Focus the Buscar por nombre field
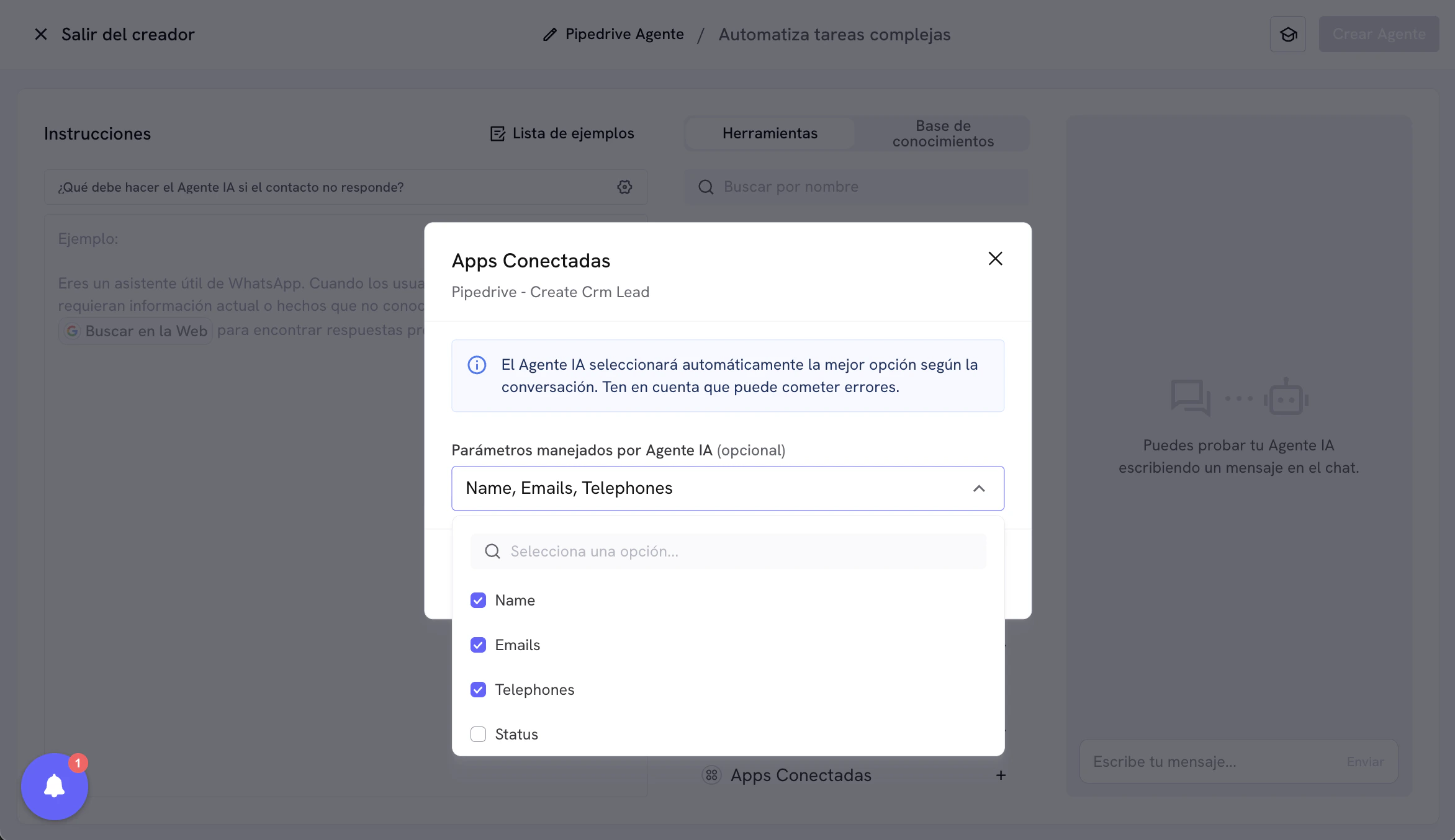1455x840 pixels. (x=856, y=187)
